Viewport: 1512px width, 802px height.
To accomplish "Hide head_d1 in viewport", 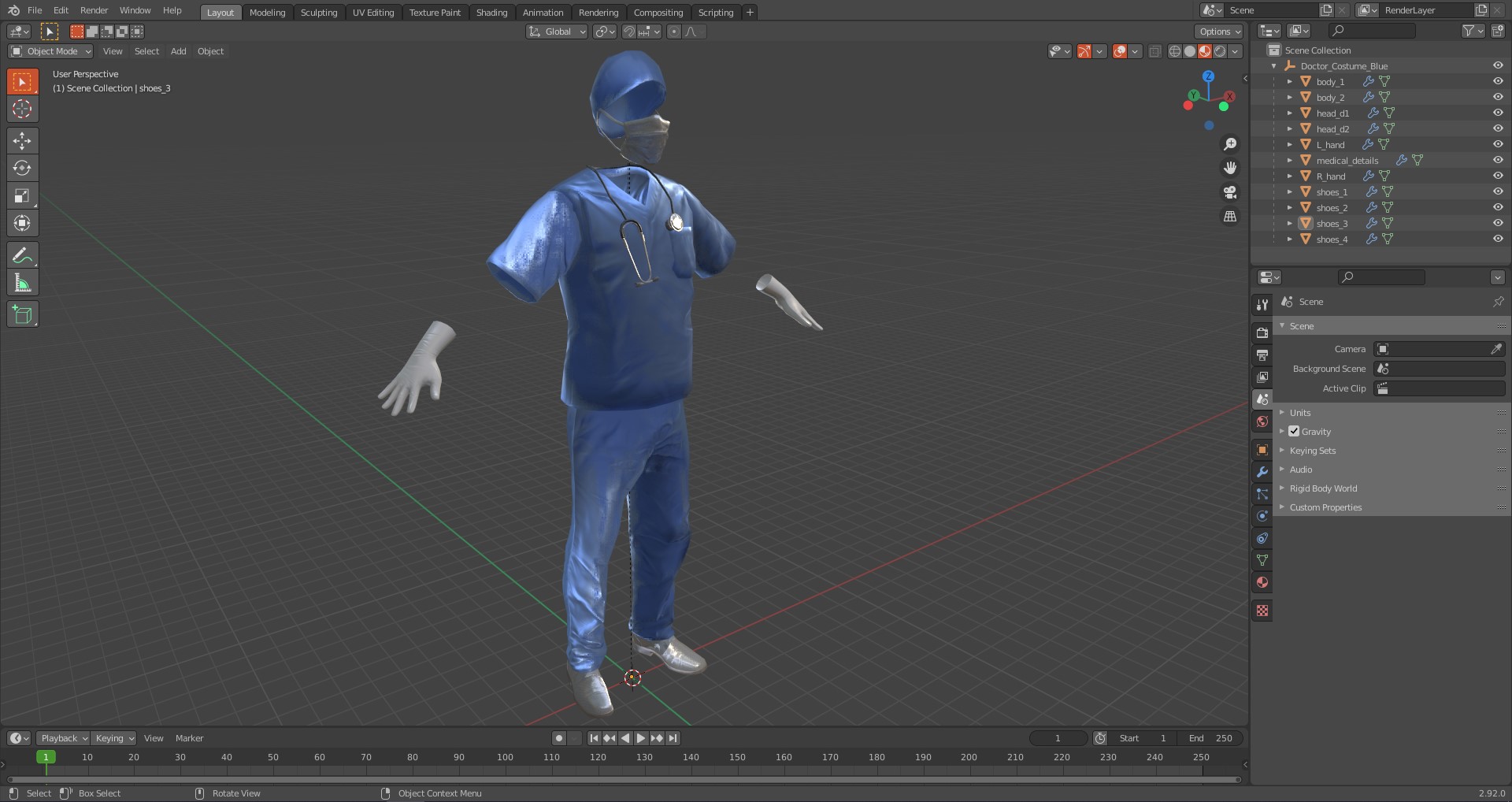I will pos(1498,113).
